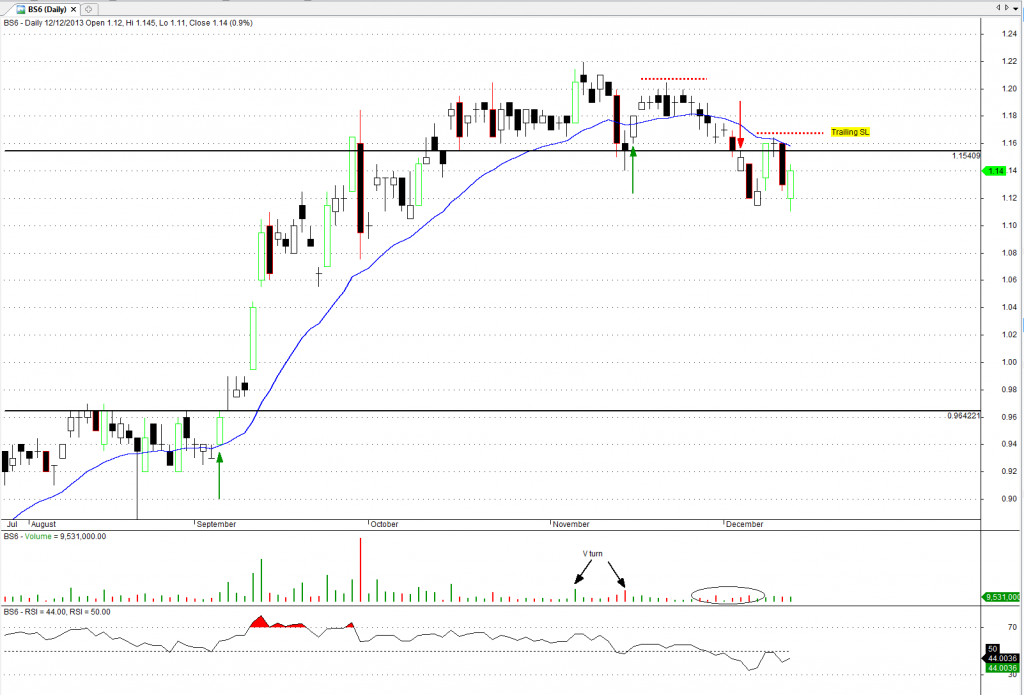Screen dimensions: 1024x695
Task: Click the green volume value marker 9,531,000
Action: pyautogui.click(x=1001, y=597)
